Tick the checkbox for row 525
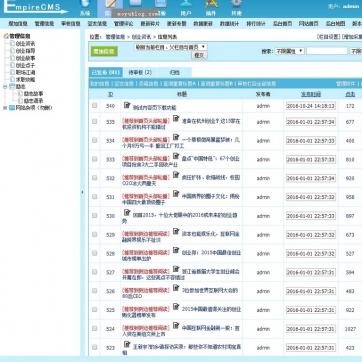The image size is (362, 362). (x=95, y=309)
